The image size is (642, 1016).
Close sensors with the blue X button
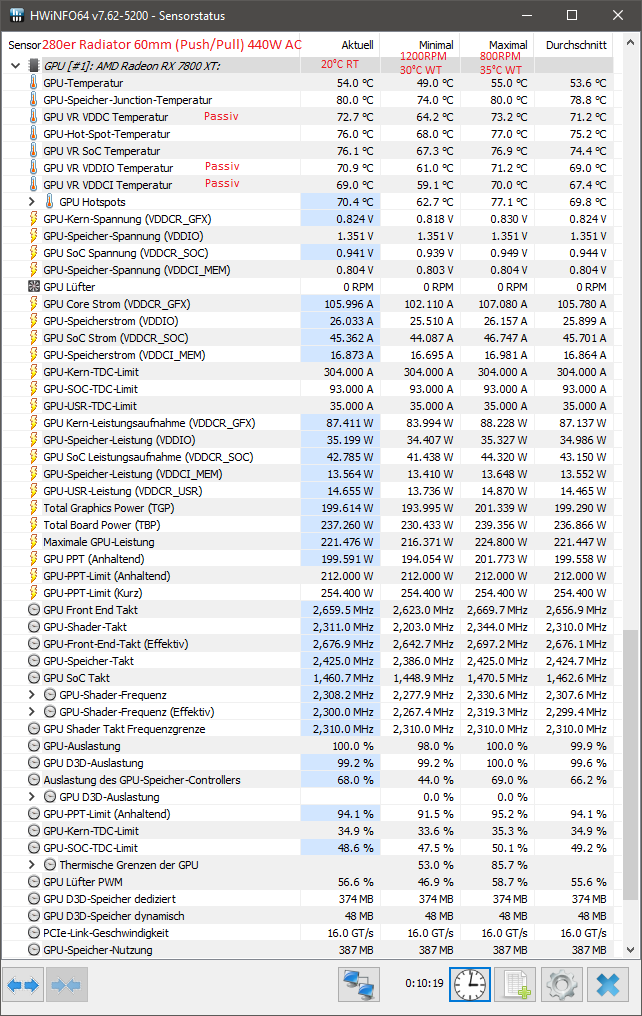pyautogui.click(x=608, y=986)
